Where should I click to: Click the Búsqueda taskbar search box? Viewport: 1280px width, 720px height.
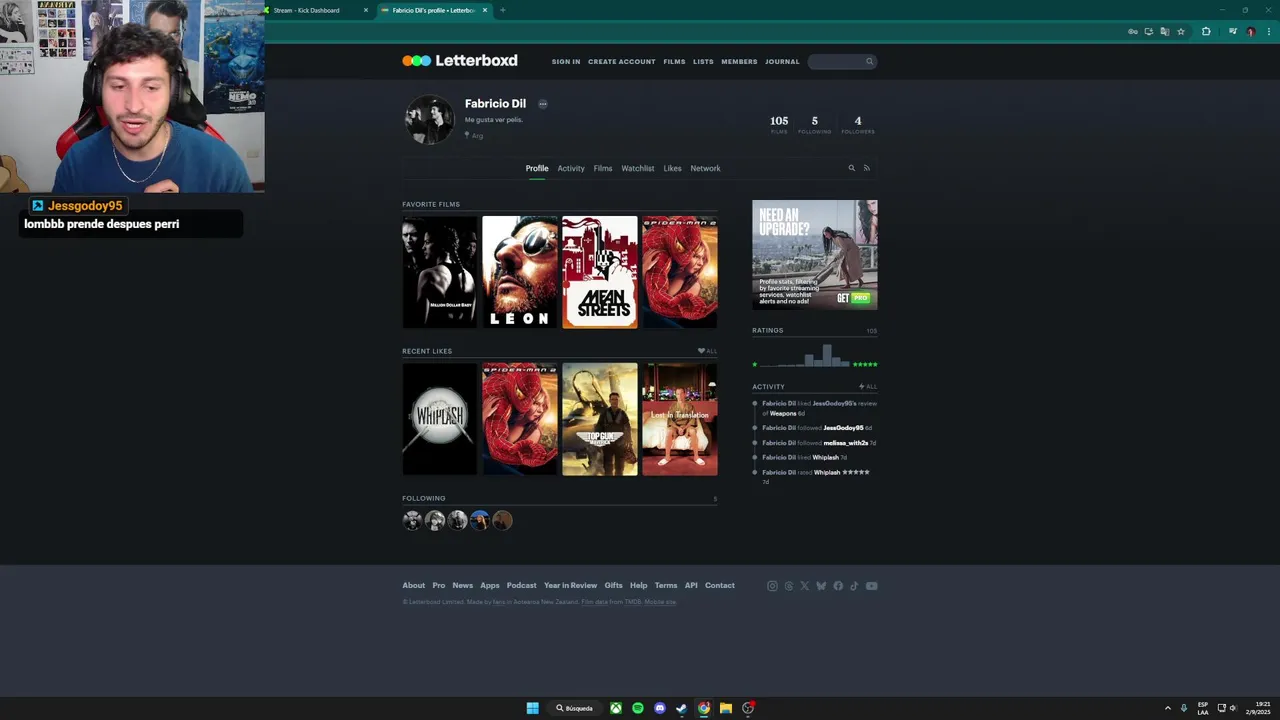[575, 708]
